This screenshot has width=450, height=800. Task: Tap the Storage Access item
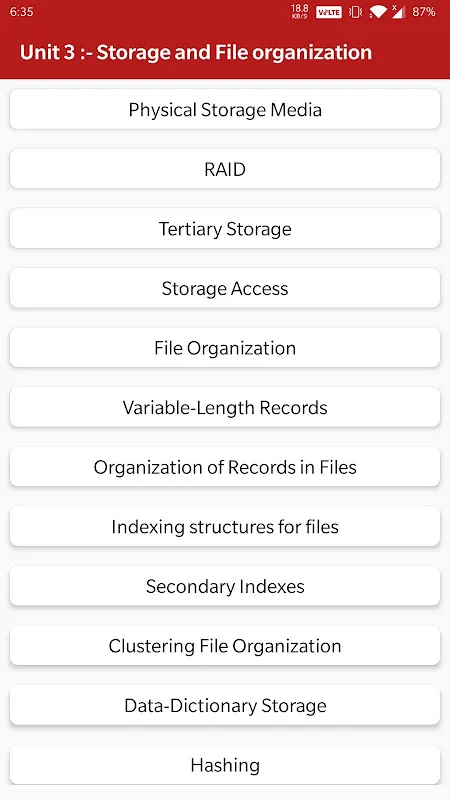[225, 288]
